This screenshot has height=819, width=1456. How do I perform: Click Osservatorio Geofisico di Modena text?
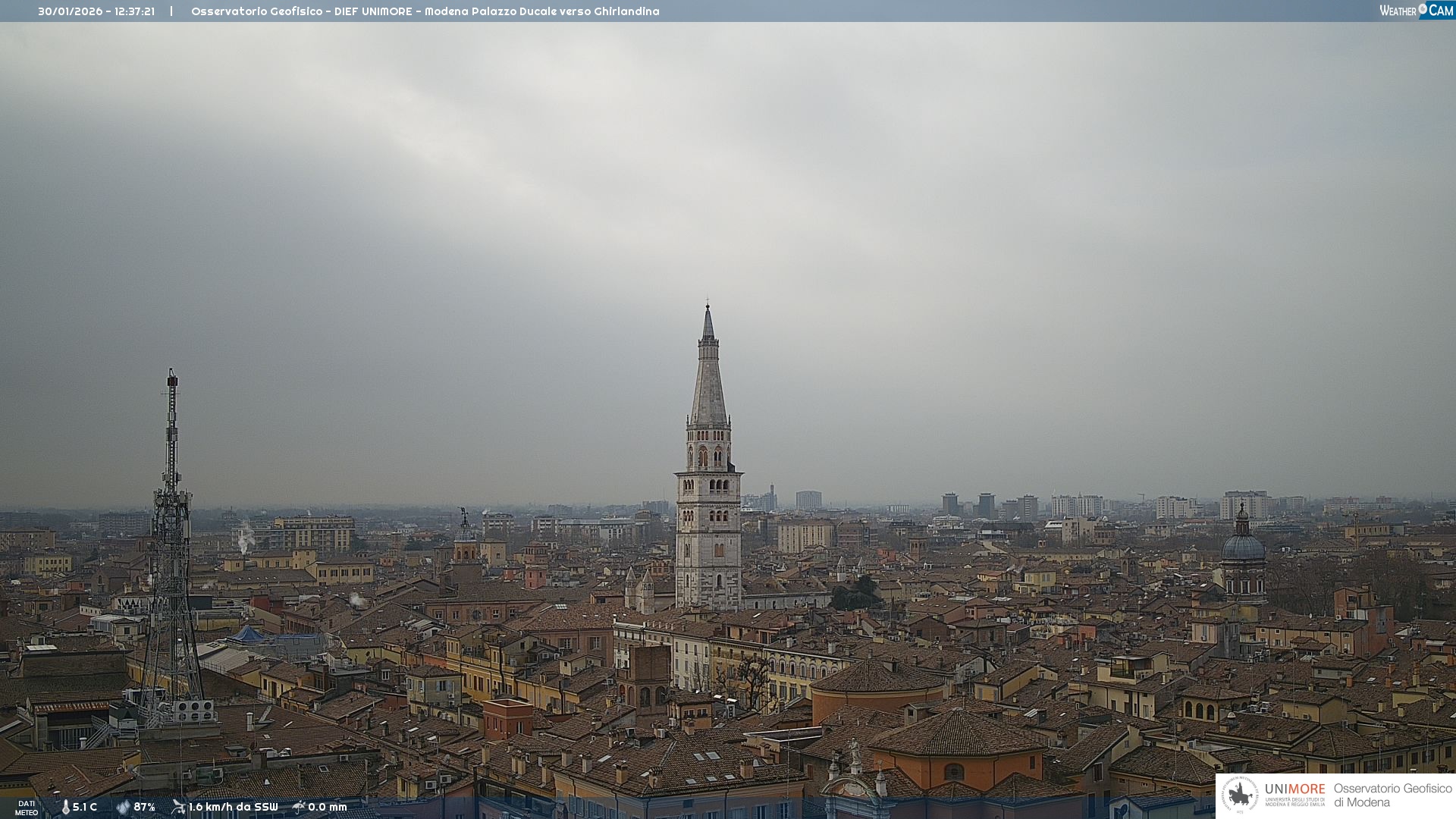tap(1392, 795)
